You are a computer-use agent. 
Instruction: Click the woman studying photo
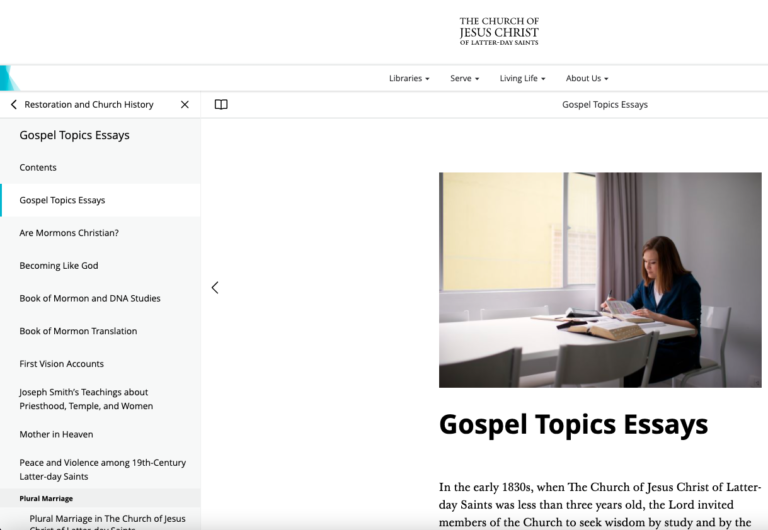(x=600, y=280)
